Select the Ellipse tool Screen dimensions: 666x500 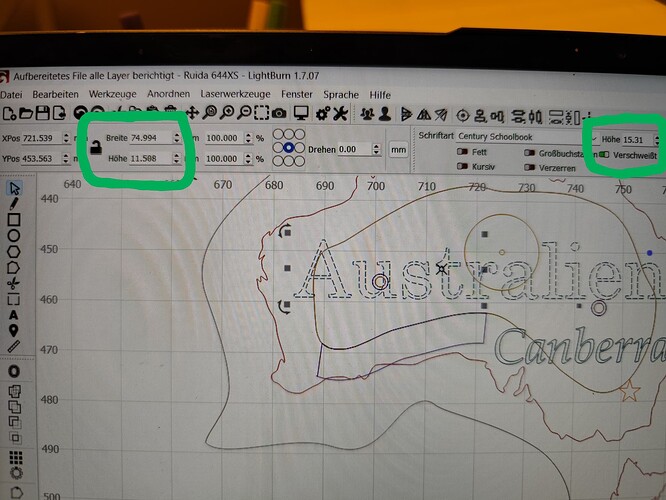(14, 235)
